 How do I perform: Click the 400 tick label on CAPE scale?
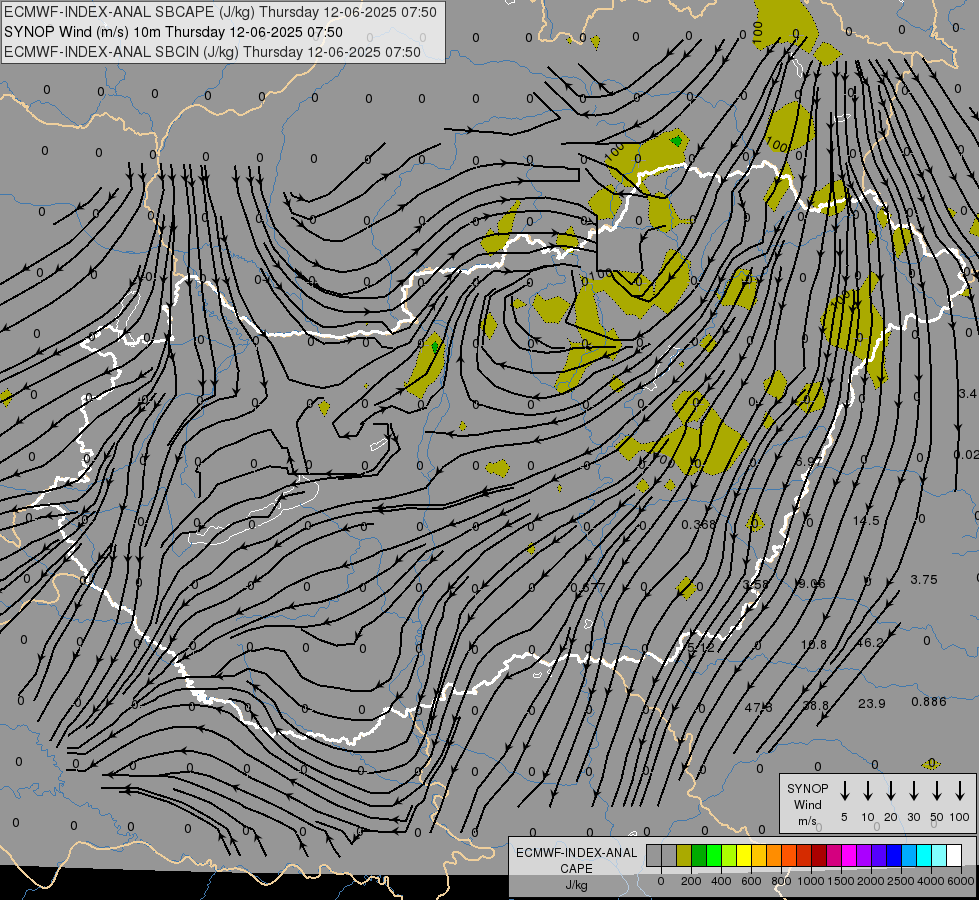tap(721, 881)
